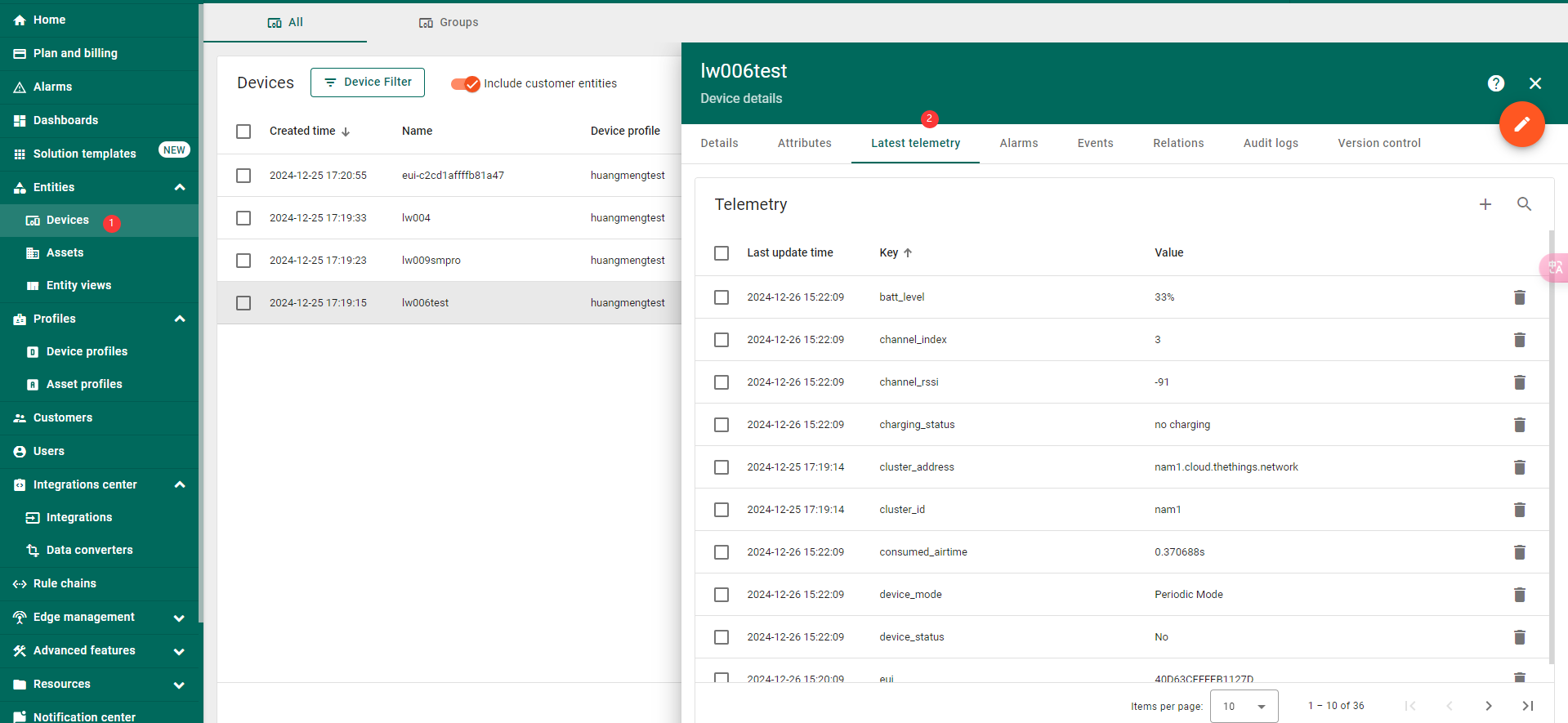Sort telemetry by Key column
The height and width of the screenshot is (723, 1568).
pyautogui.click(x=896, y=252)
